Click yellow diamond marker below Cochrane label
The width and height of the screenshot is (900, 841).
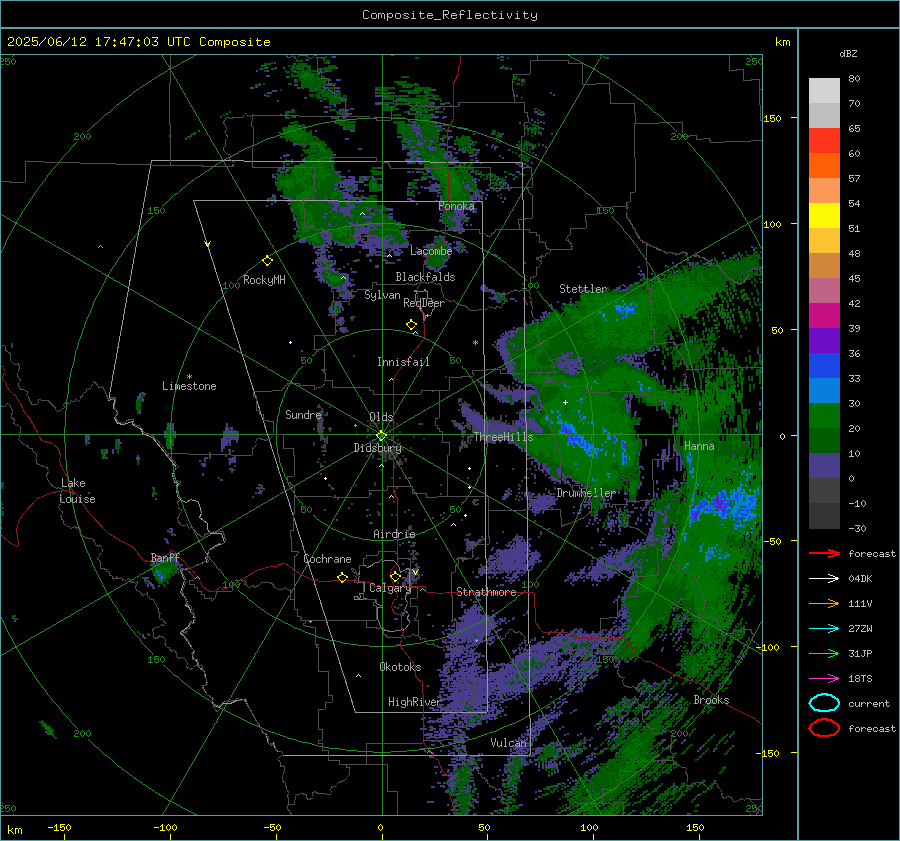pos(343,577)
